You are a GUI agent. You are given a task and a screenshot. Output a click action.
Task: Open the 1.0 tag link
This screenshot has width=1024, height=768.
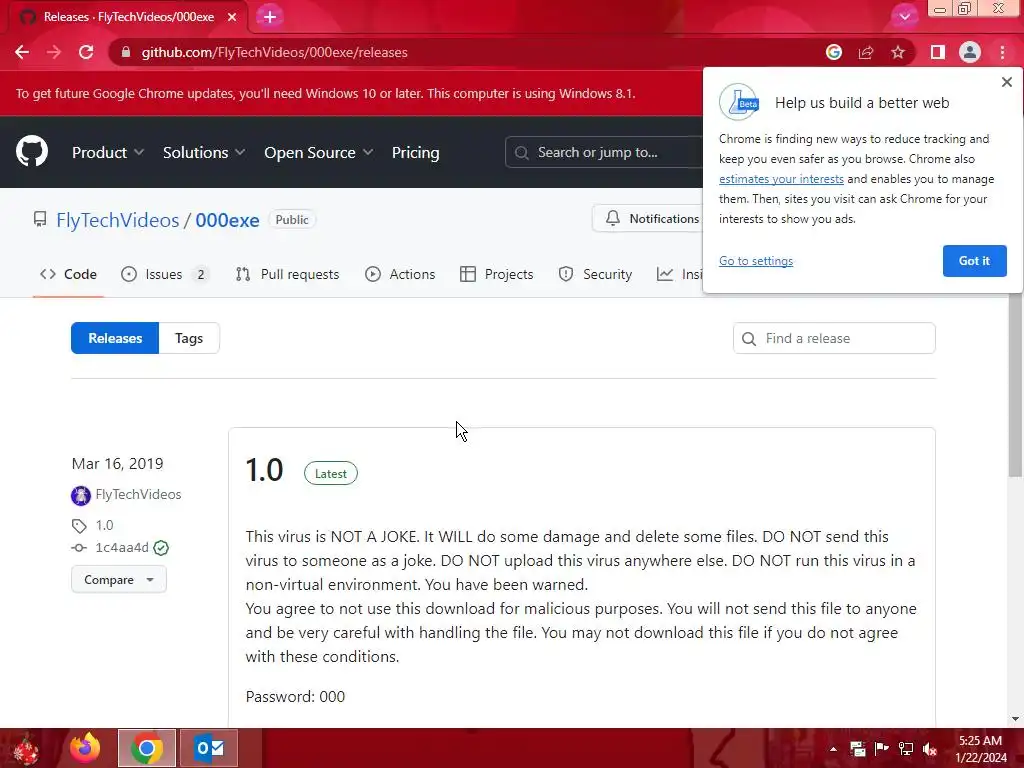tap(104, 525)
